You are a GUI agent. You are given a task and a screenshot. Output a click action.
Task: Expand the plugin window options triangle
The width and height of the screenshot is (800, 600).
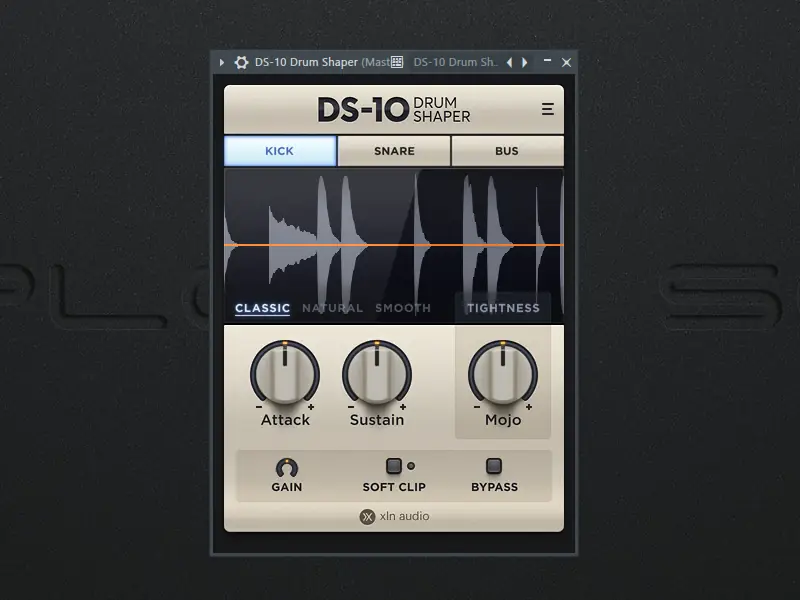[221, 62]
